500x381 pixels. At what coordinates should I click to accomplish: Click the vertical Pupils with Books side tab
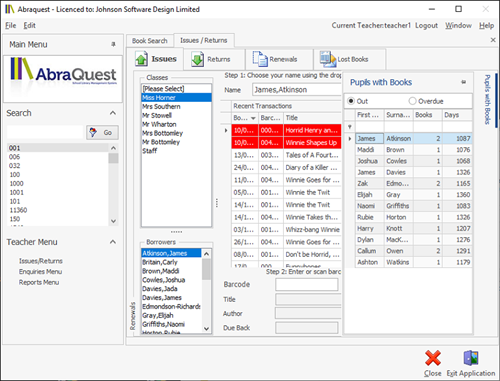pyautogui.click(x=487, y=99)
